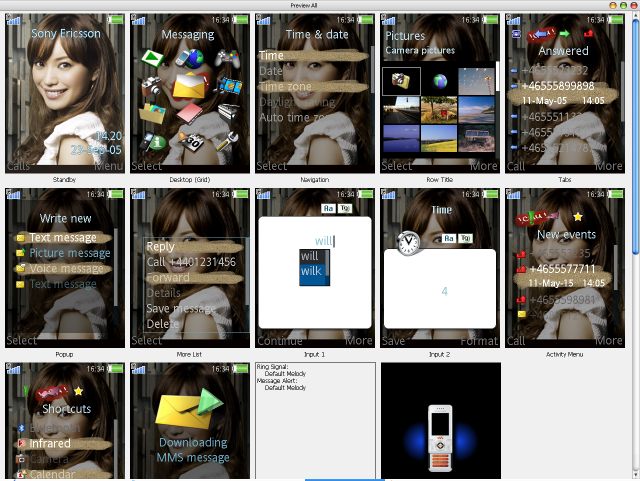640x481 pixels.
Task: Click the 'Aa' input mode icon in Input 2
Action: (x=449, y=238)
